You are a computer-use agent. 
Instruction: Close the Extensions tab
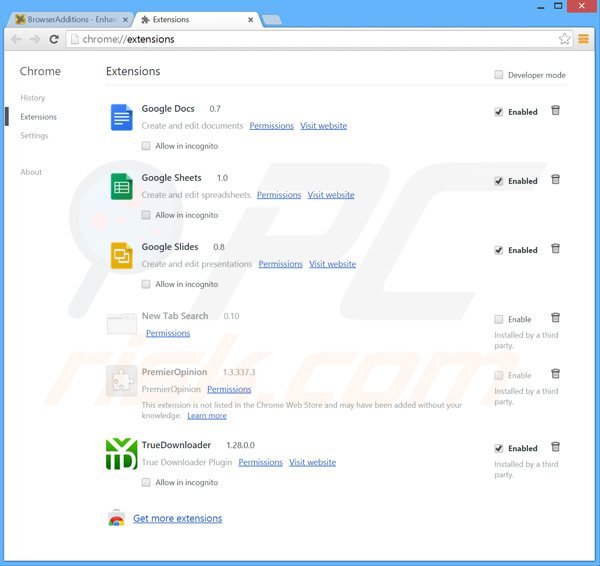tap(250, 20)
